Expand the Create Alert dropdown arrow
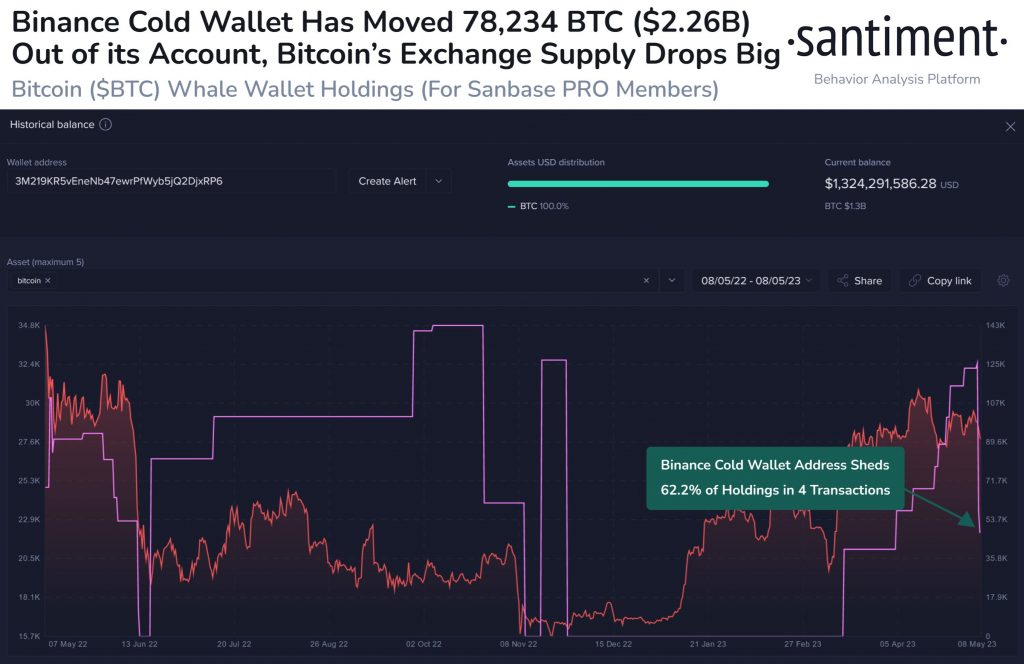 click(439, 181)
